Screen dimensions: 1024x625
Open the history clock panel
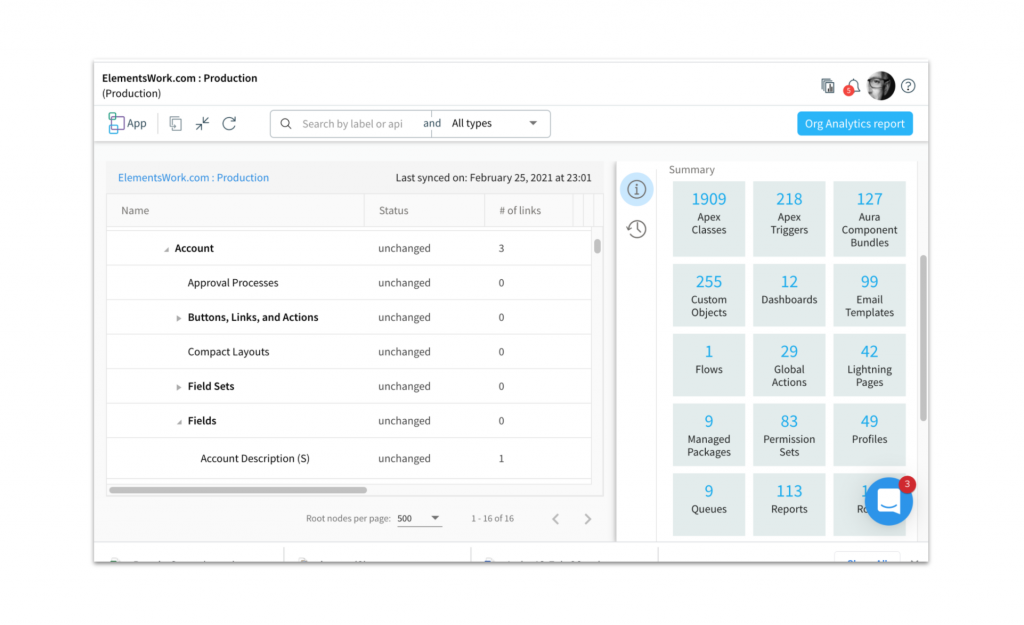tap(636, 229)
